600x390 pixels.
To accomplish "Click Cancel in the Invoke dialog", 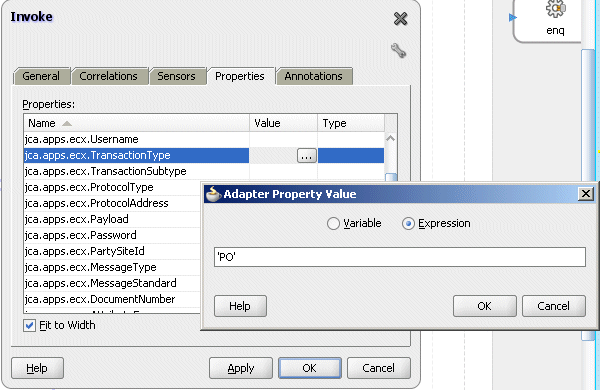I will [x=378, y=368].
